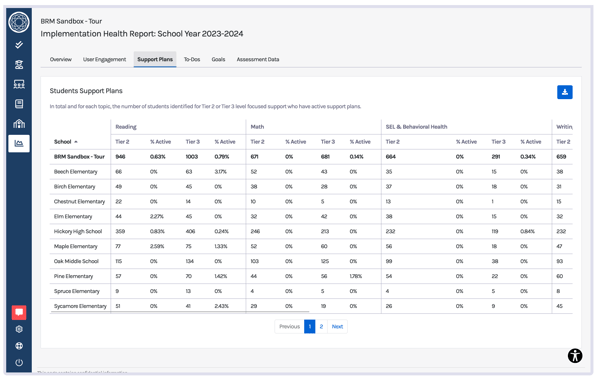Open the school building sidebar icon
This screenshot has height=379, width=600.
click(19, 123)
